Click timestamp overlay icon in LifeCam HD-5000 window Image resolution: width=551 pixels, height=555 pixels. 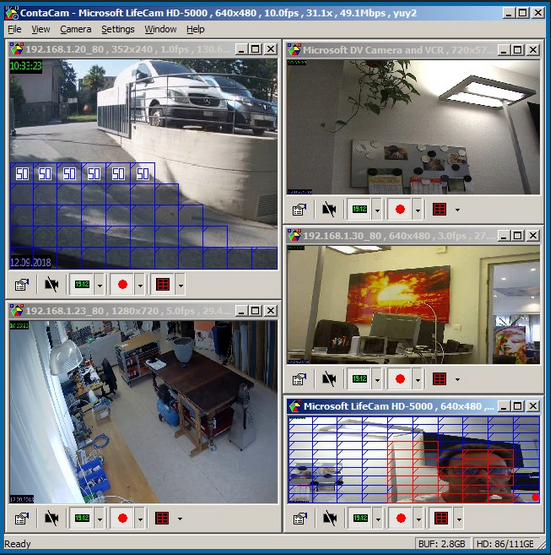(x=360, y=519)
